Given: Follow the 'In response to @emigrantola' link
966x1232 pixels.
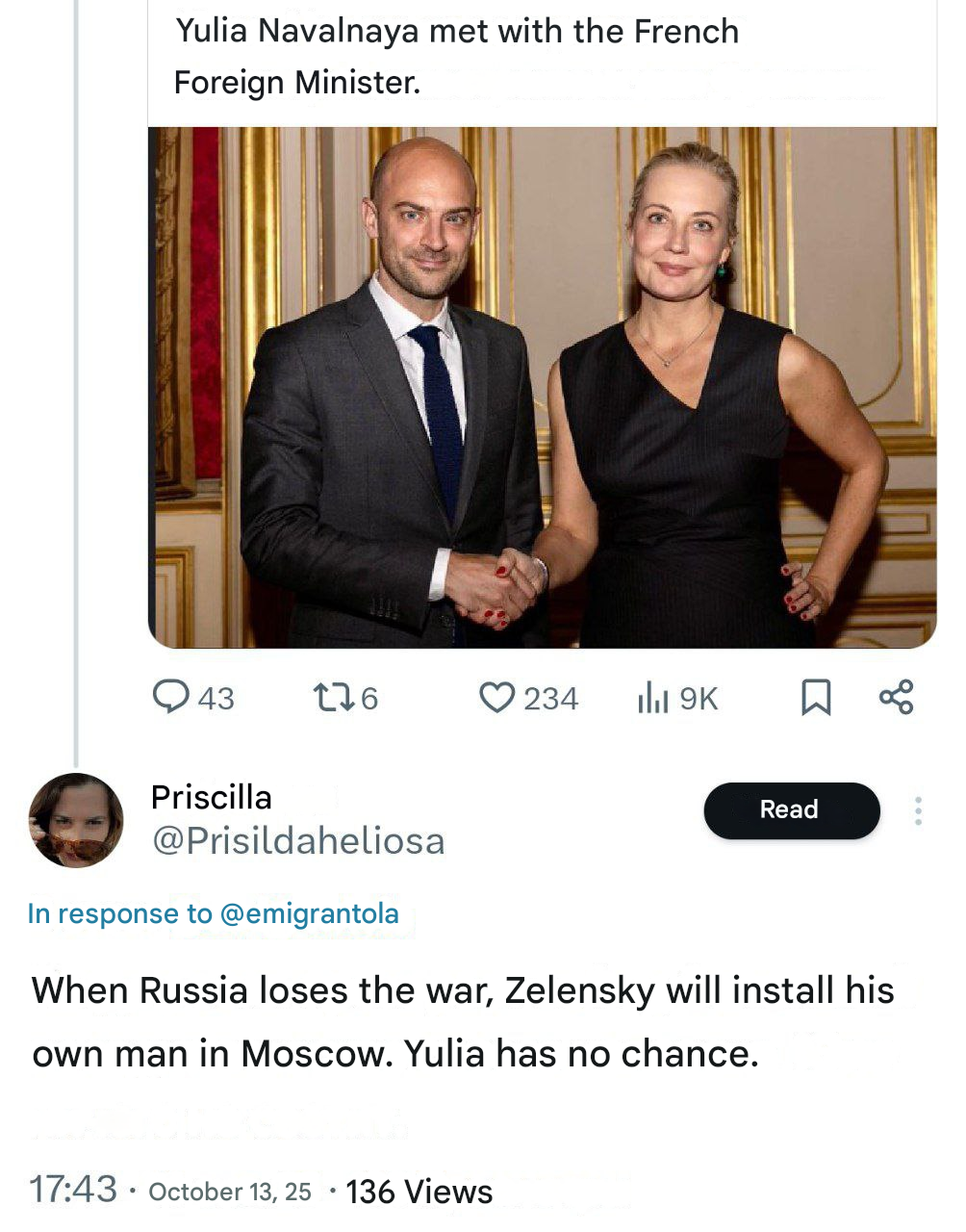Looking at the screenshot, I should (213, 913).
